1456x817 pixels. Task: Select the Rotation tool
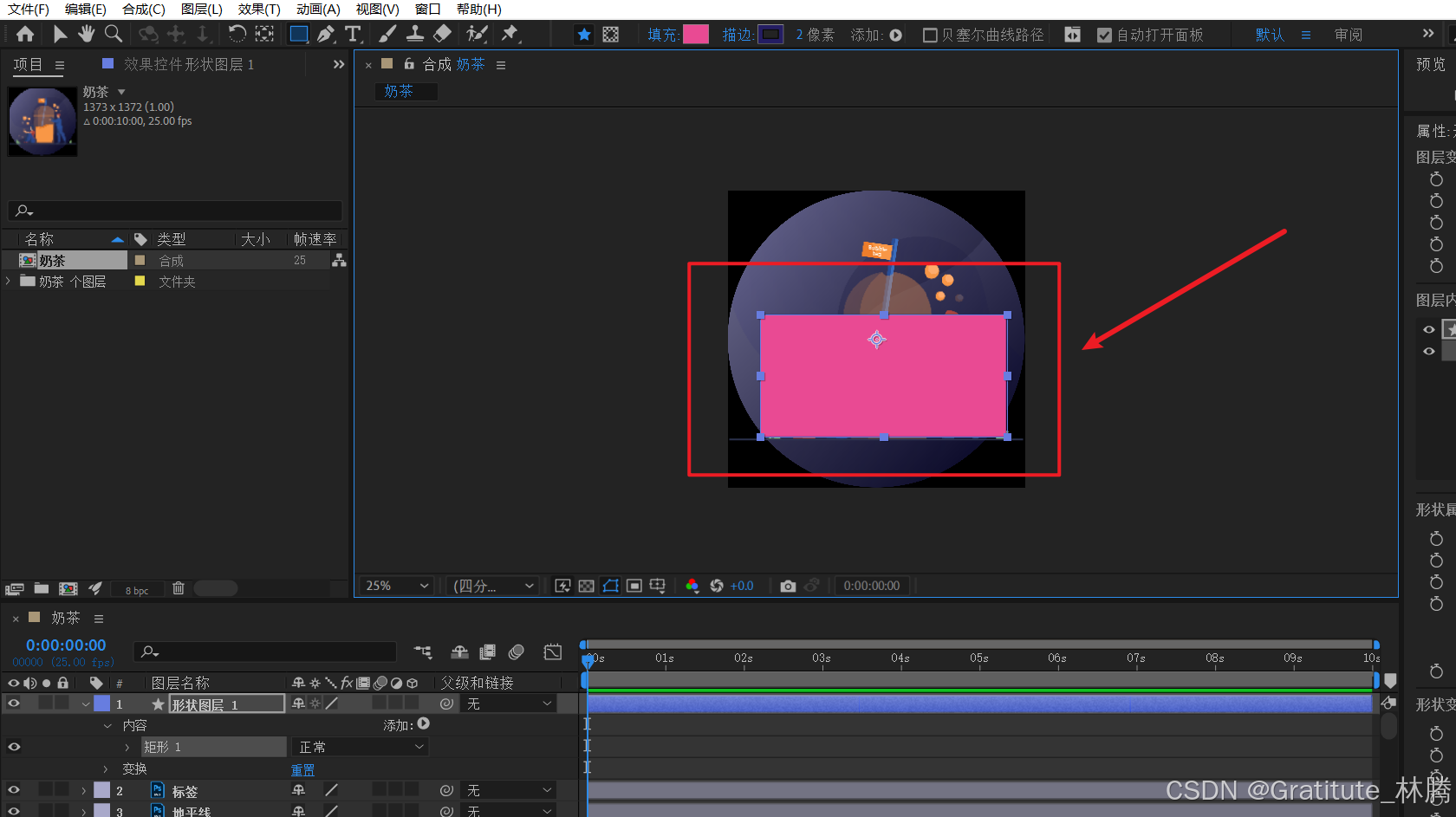coord(237,34)
